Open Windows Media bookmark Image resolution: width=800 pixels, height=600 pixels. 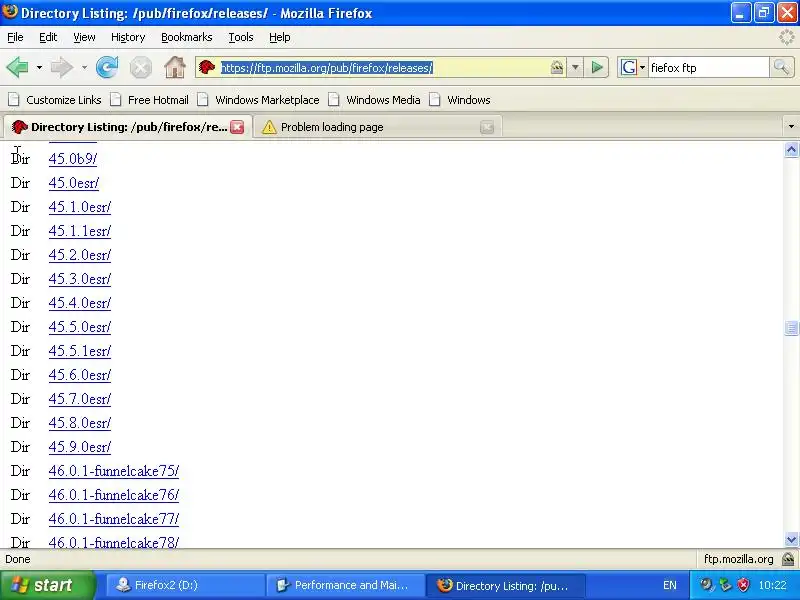[x=374, y=100]
